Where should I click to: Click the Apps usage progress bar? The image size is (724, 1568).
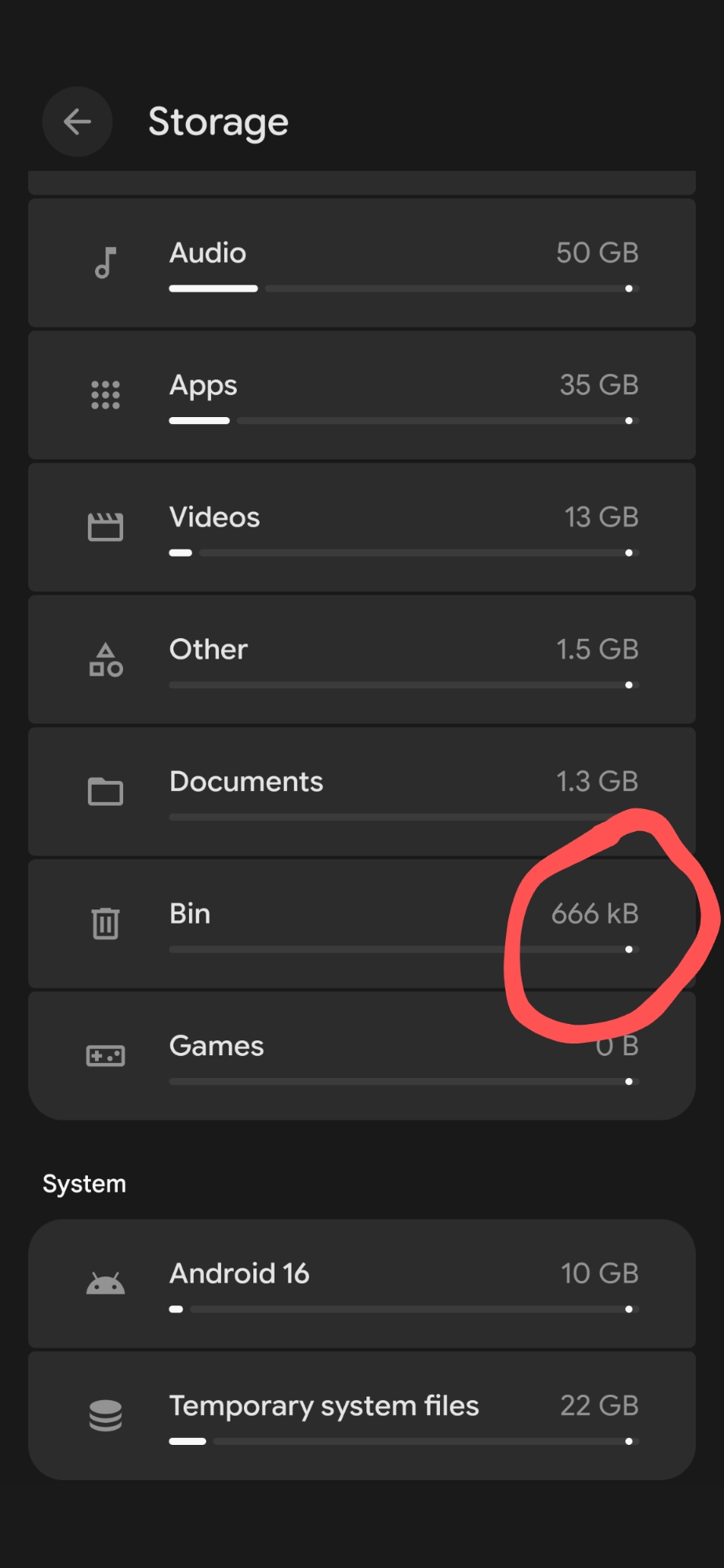pyautogui.click(x=403, y=421)
